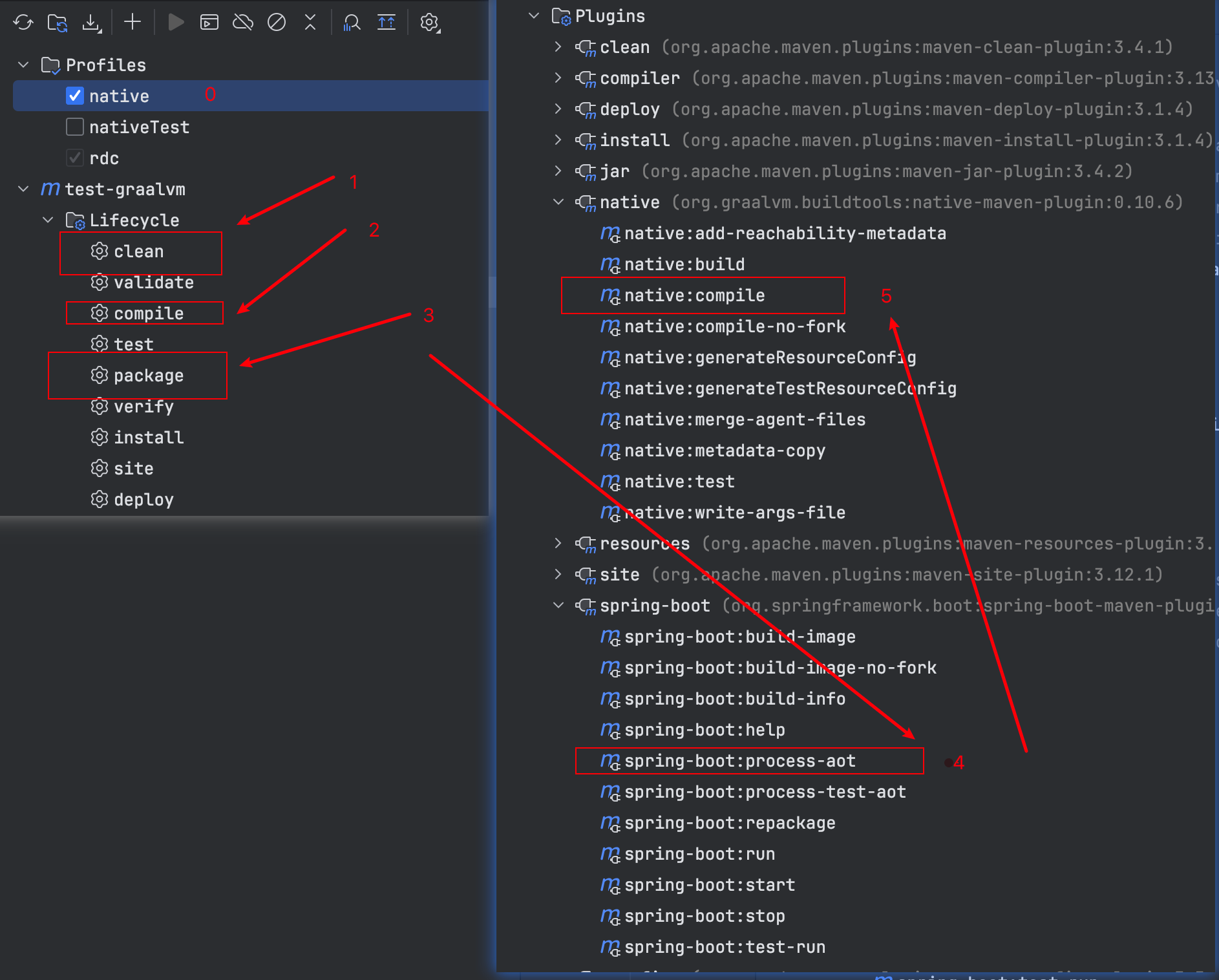Select the clean lifecycle phase
The width and height of the screenshot is (1219, 980).
[139, 251]
